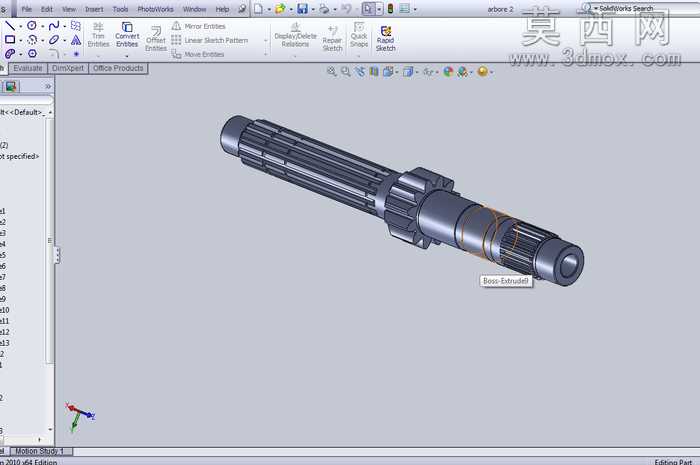Screen dimensions: 700x465
Task: Expand the Circle tool dropdown arrow
Action: (x=42, y=26)
